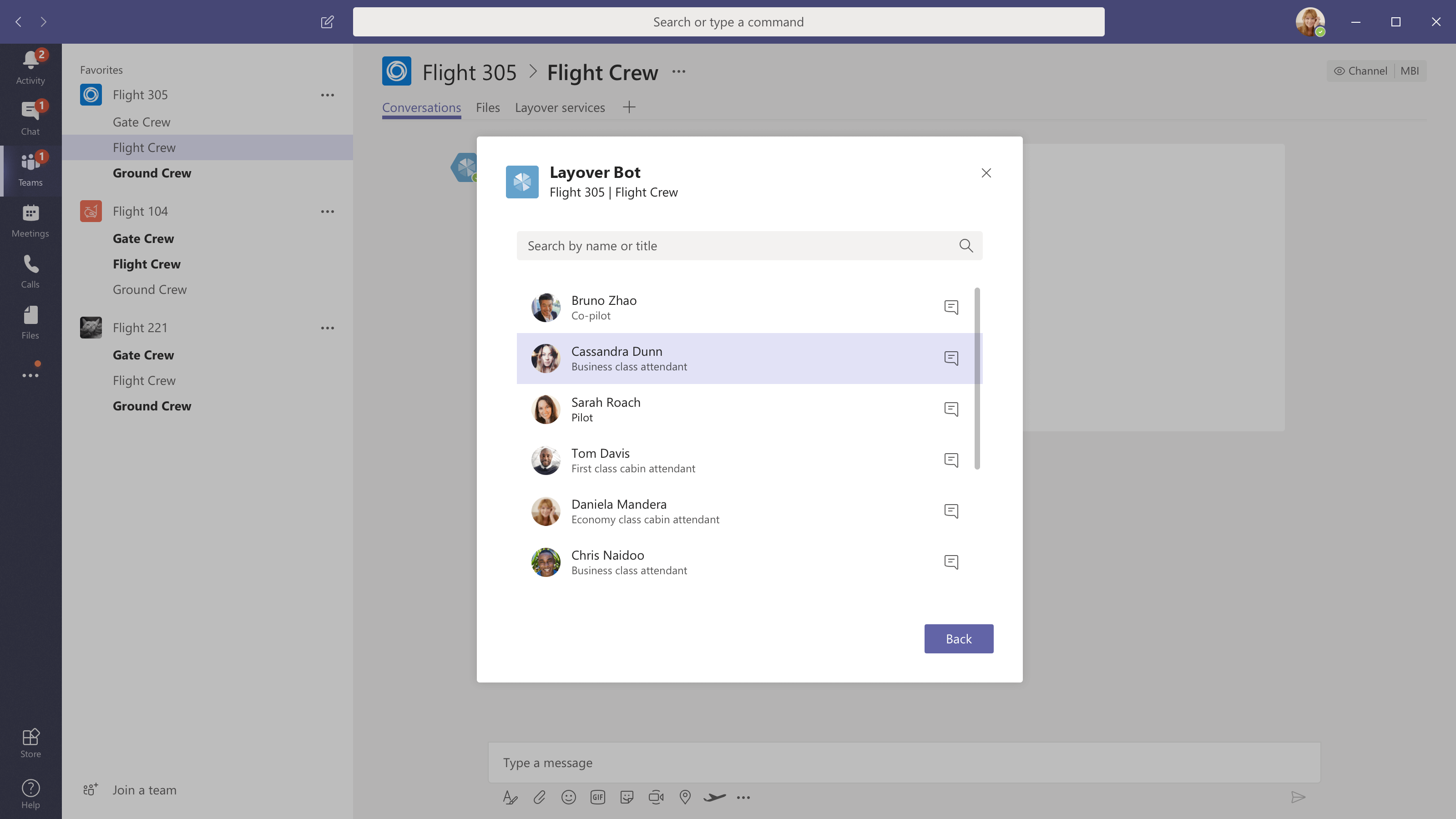Click the Channel visibility button

pyautogui.click(x=1360, y=71)
